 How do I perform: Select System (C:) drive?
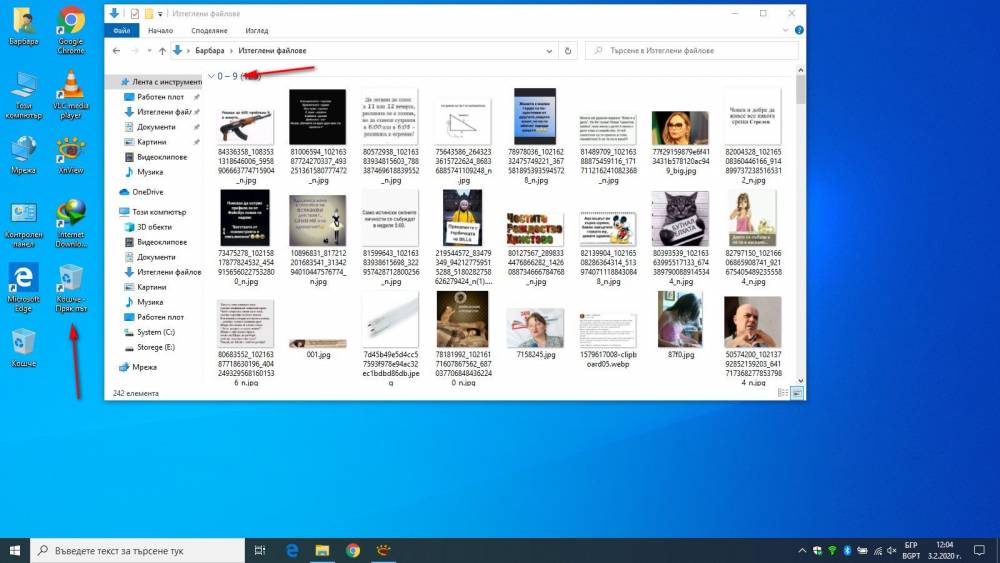click(x=156, y=332)
